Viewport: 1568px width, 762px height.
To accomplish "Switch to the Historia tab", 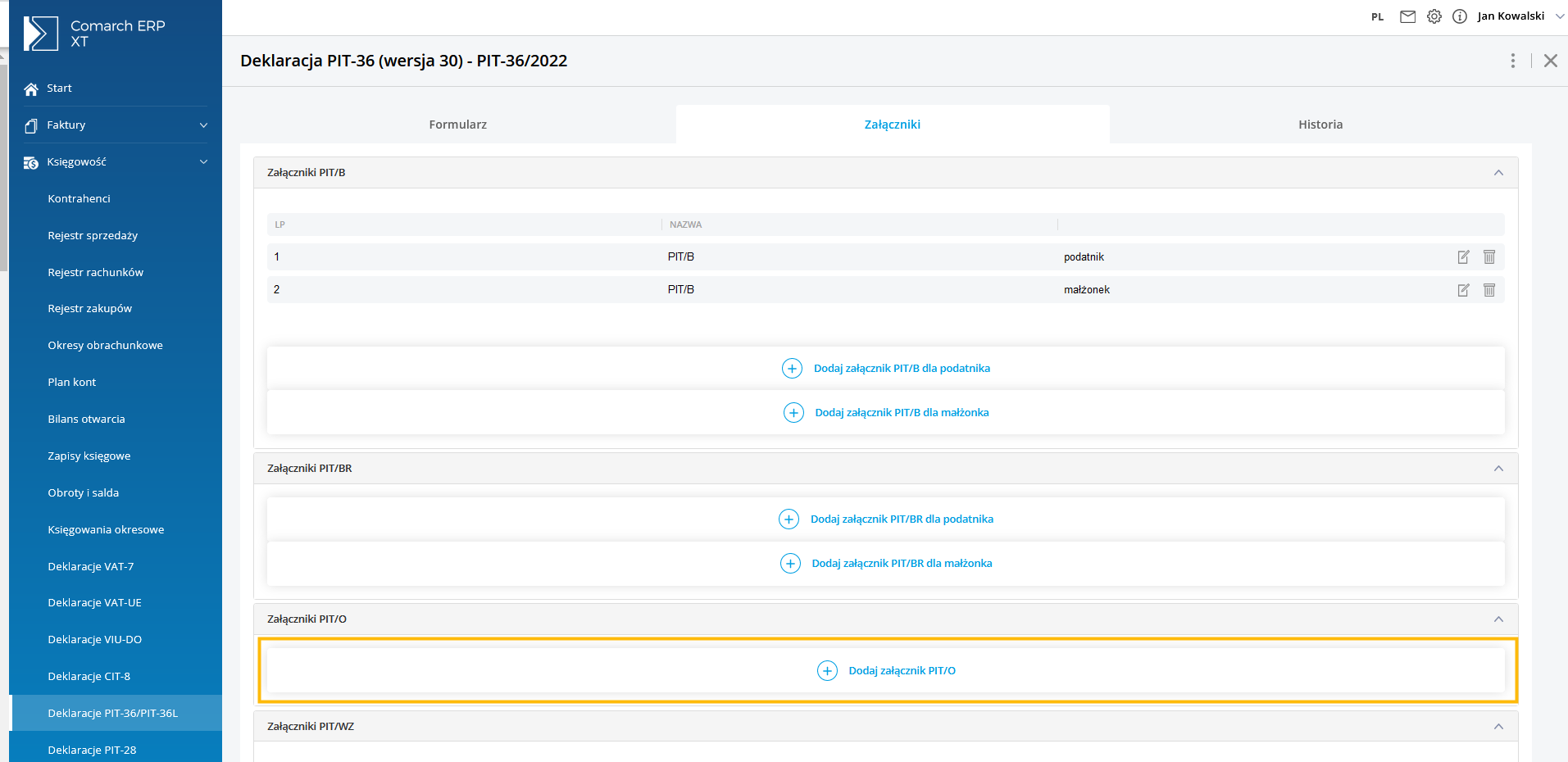I will (1320, 125).
